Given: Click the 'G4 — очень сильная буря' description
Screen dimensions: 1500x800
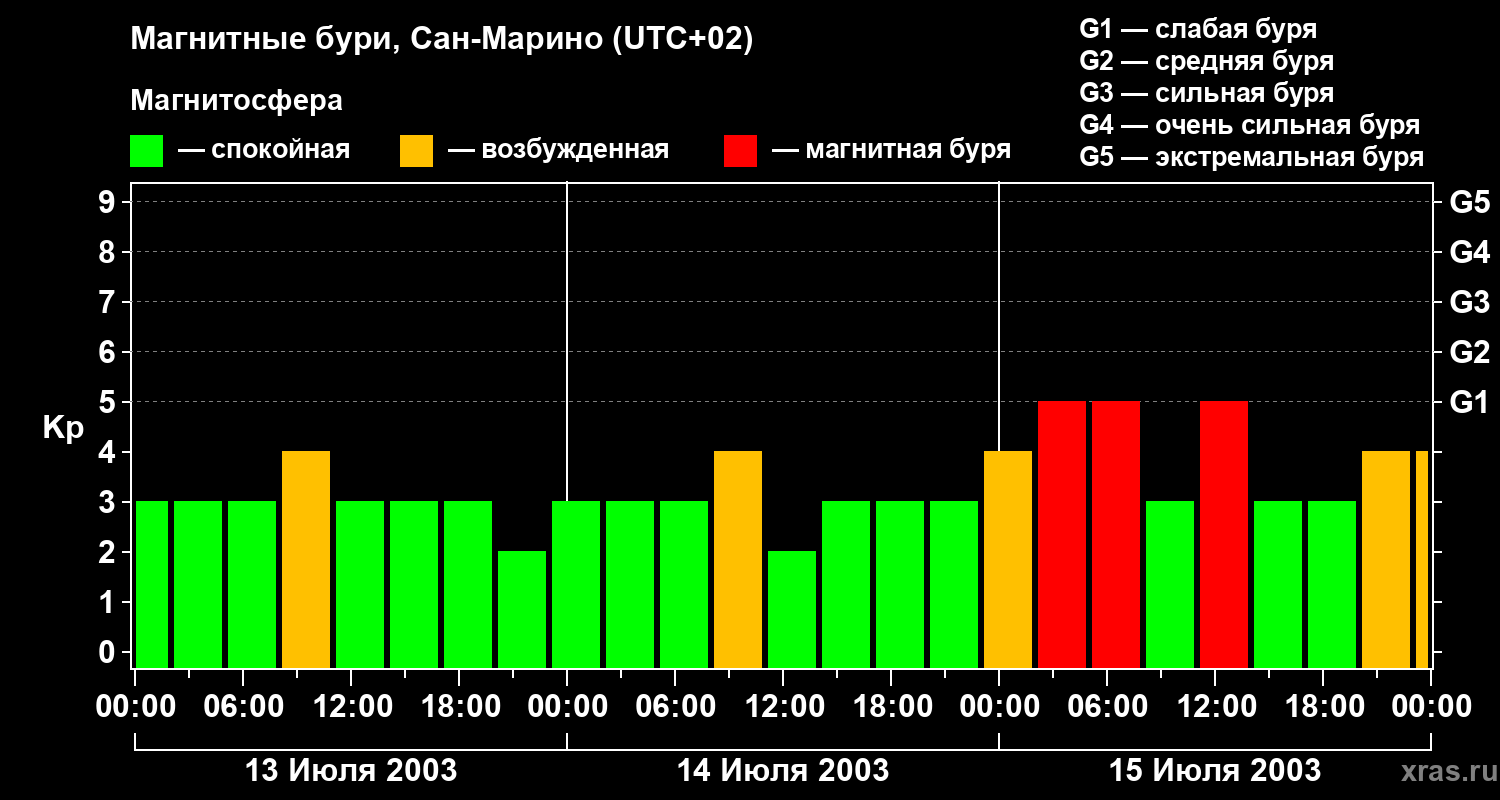Looking at the screenshot, I should point(1250,125).
